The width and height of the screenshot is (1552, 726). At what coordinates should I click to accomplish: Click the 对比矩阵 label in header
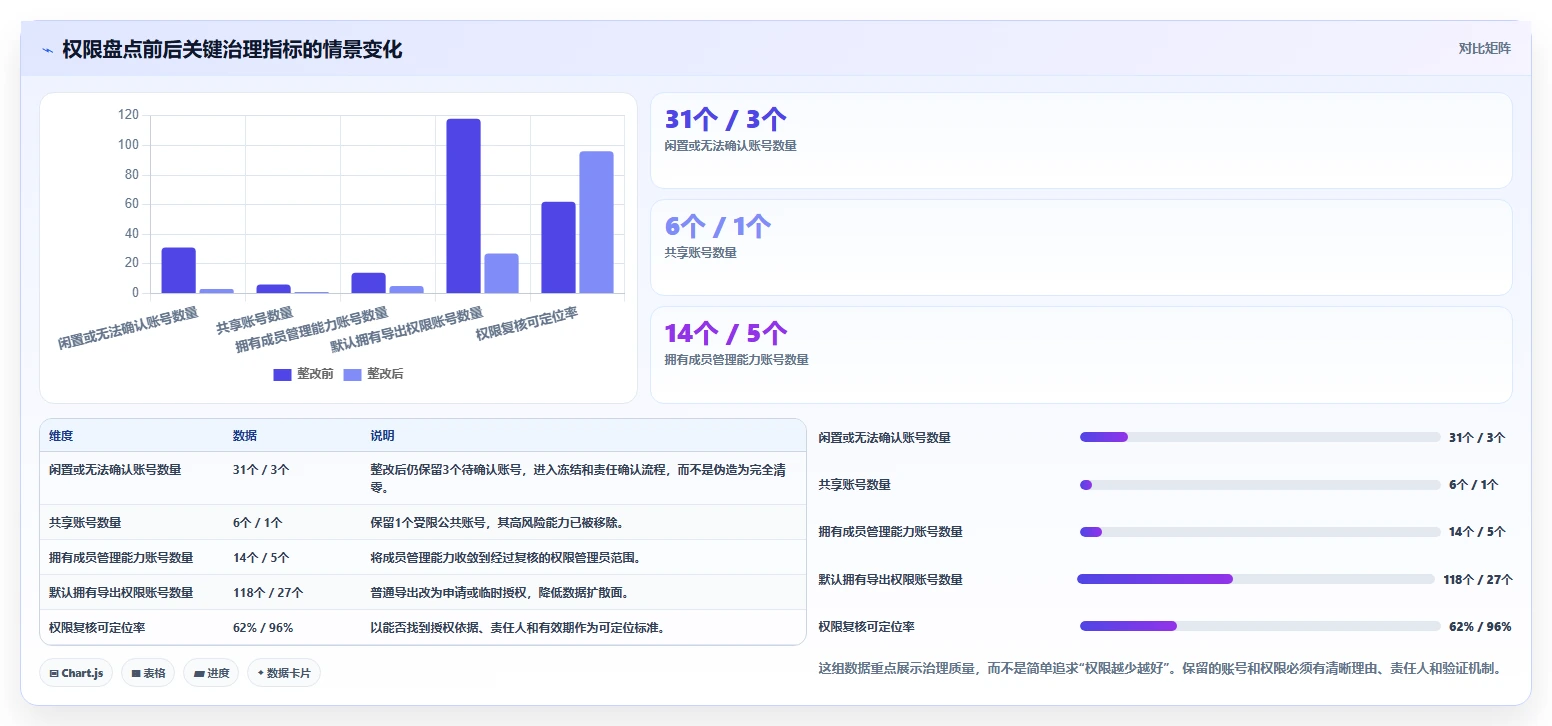tap(1484, 48)
